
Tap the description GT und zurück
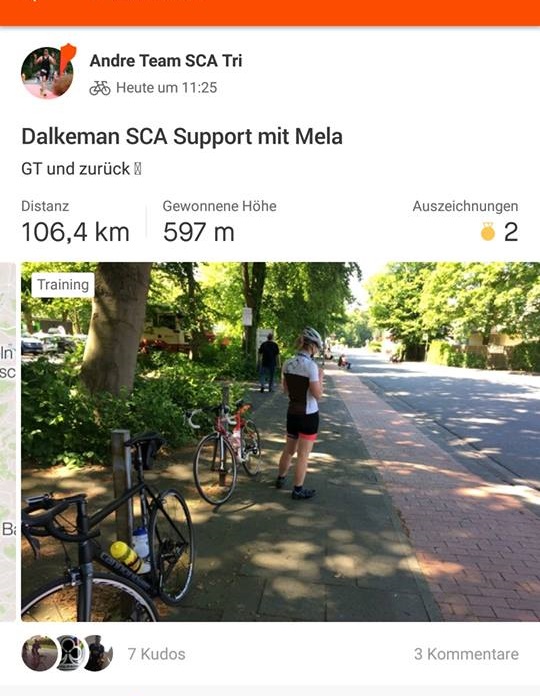click(x=81, y=169)
